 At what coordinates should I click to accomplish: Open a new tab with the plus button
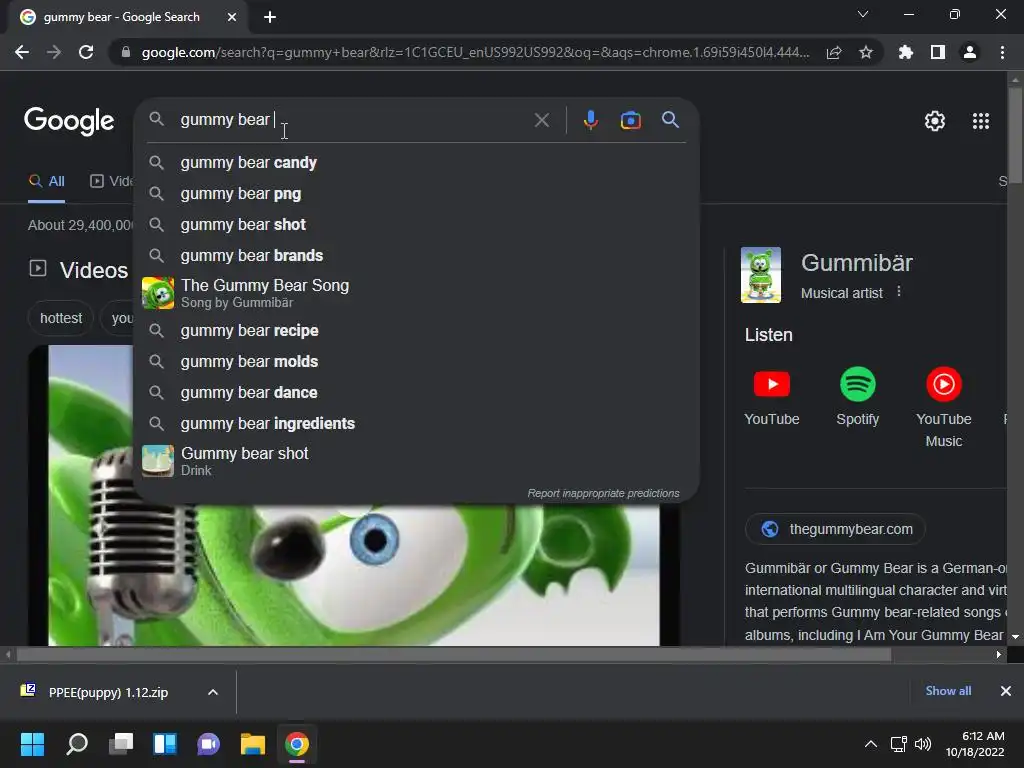(270, 17)
